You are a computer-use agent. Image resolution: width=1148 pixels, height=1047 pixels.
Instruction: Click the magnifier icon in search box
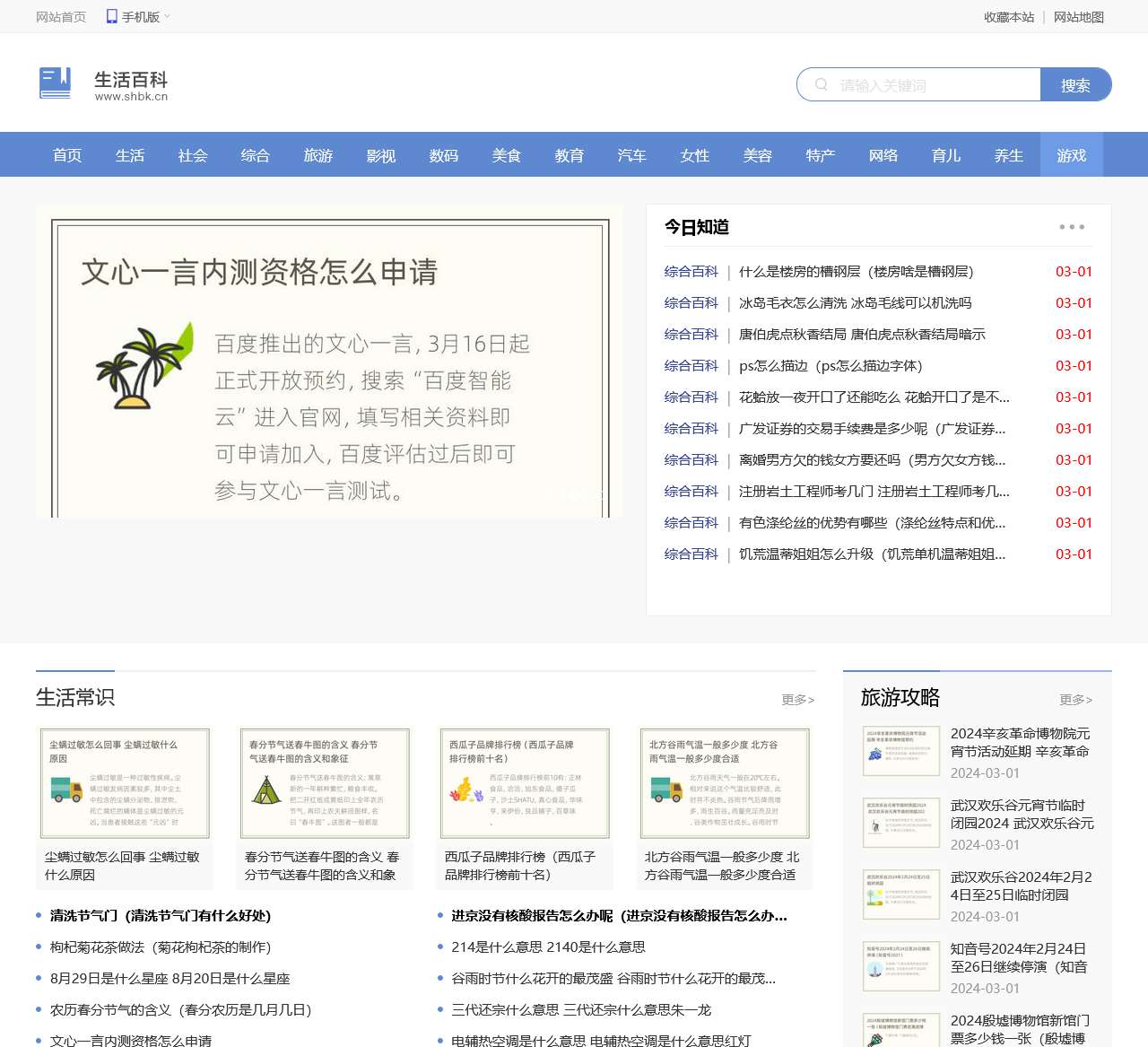[x=821, y=84]
